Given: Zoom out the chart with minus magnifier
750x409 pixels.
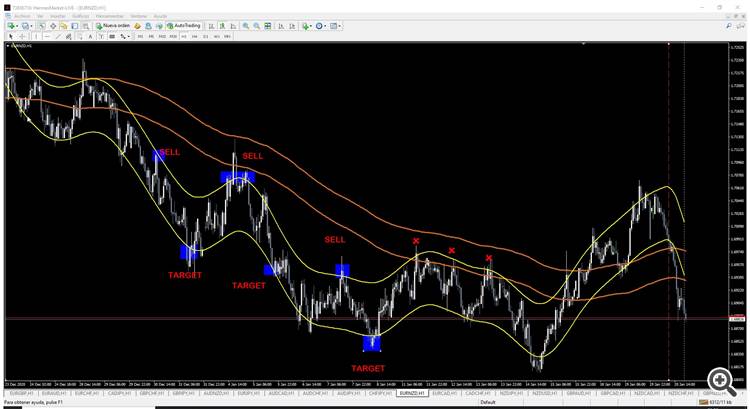Looking at the screenshot, I should (x=257, y=26).
